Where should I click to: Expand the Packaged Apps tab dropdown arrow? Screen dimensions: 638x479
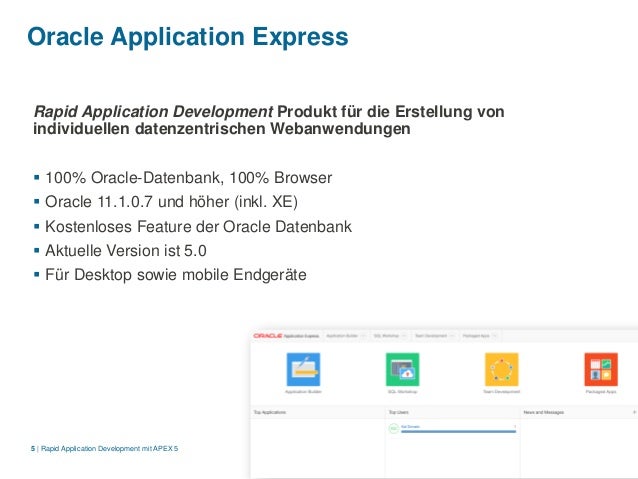[x=495, y=336]
